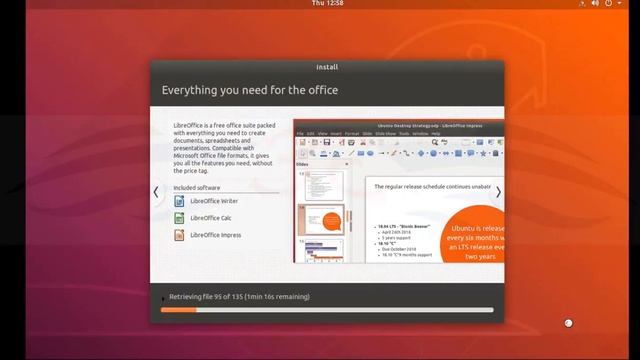
Task: Select the 'LibreOffice Impress' label
Action: (216, 235)
